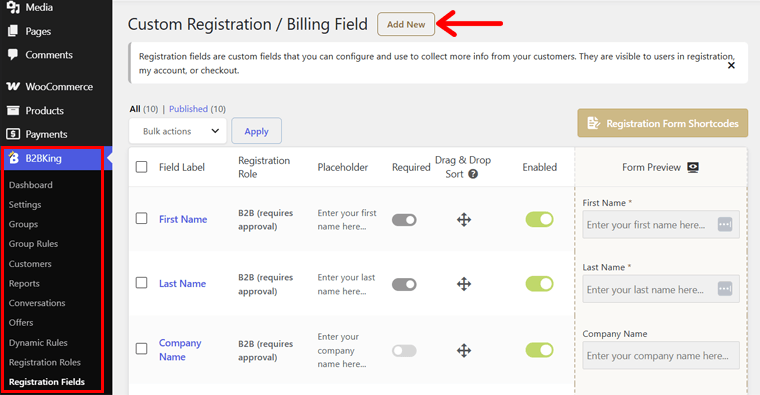Show All fields filter link
The image size is (760, 395).
135,109
